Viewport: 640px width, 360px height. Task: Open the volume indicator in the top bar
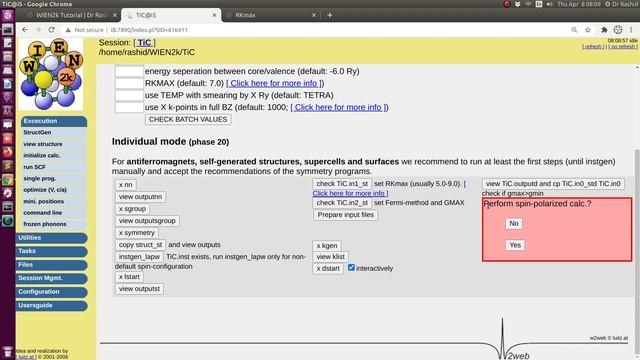point(549,4)
